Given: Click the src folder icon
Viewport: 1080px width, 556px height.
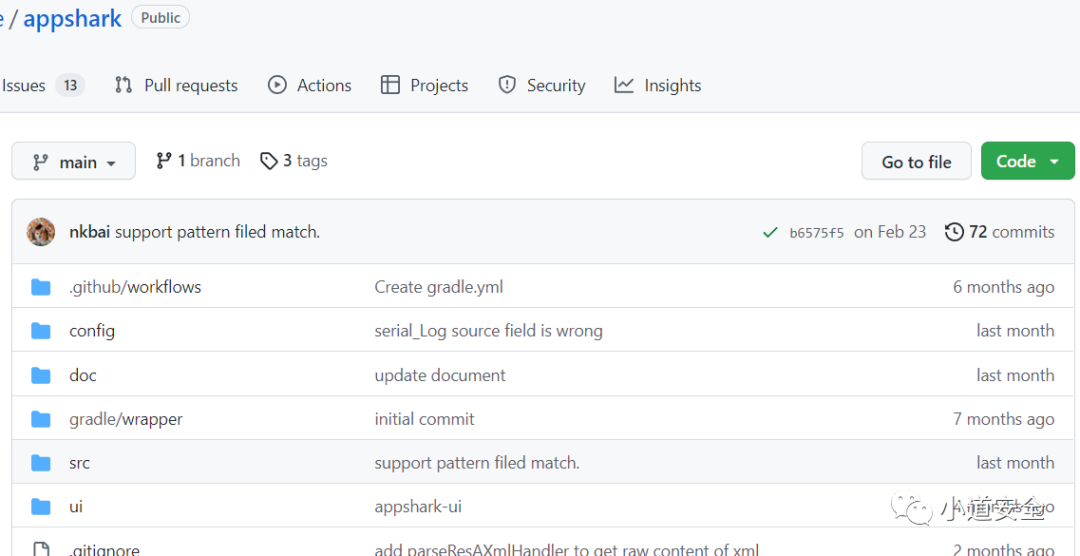Looking at the screenshot, I should 41,463.
